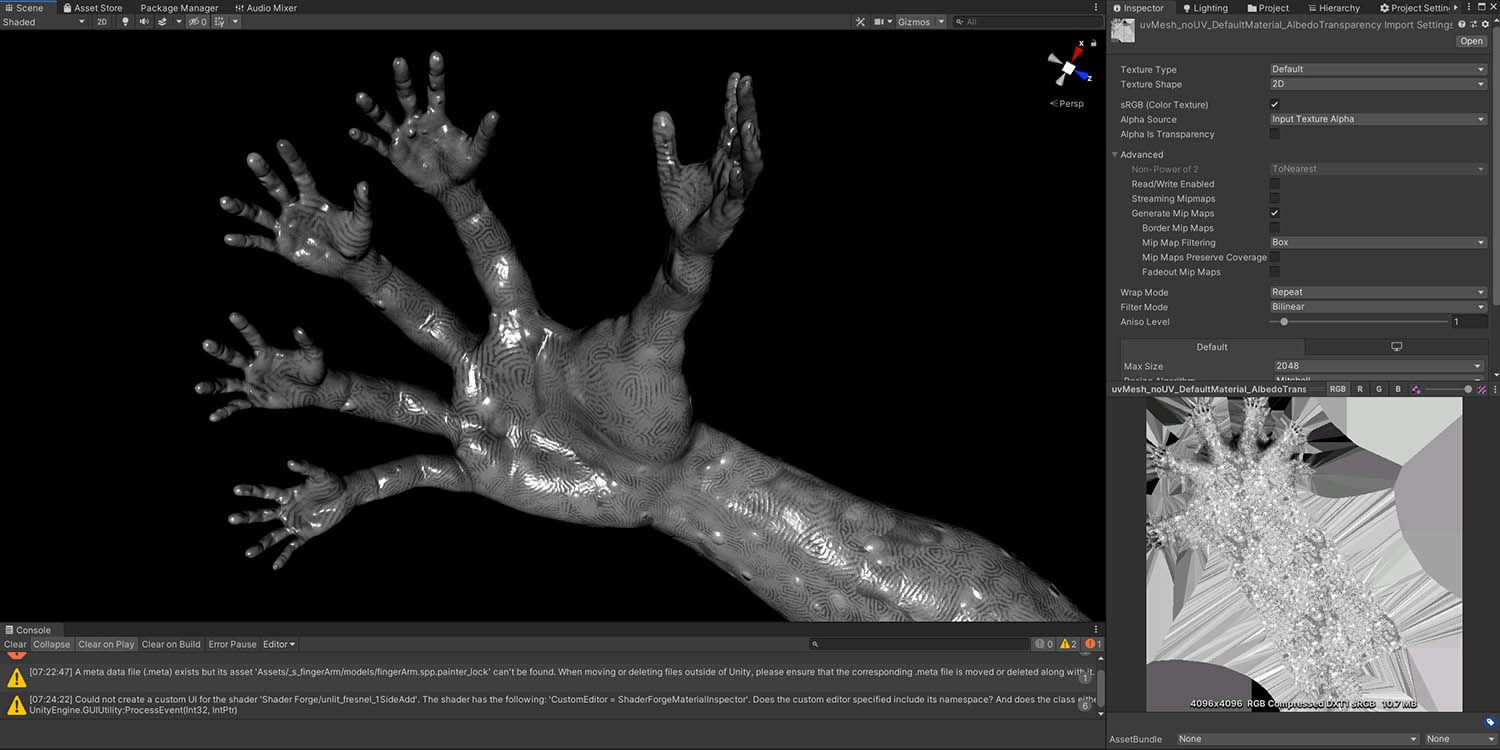1500x750 pixels.
Task: Click the scene view lock icon
Action: [x=1093, y=43]
